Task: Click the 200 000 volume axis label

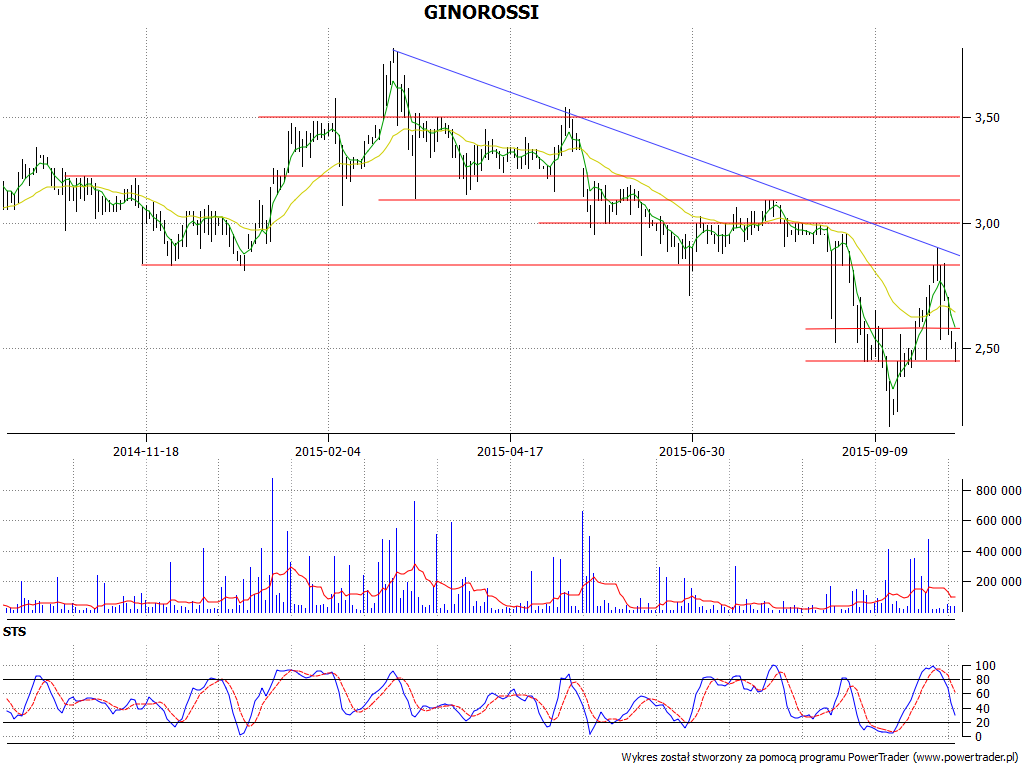Action: coord(997,582)
